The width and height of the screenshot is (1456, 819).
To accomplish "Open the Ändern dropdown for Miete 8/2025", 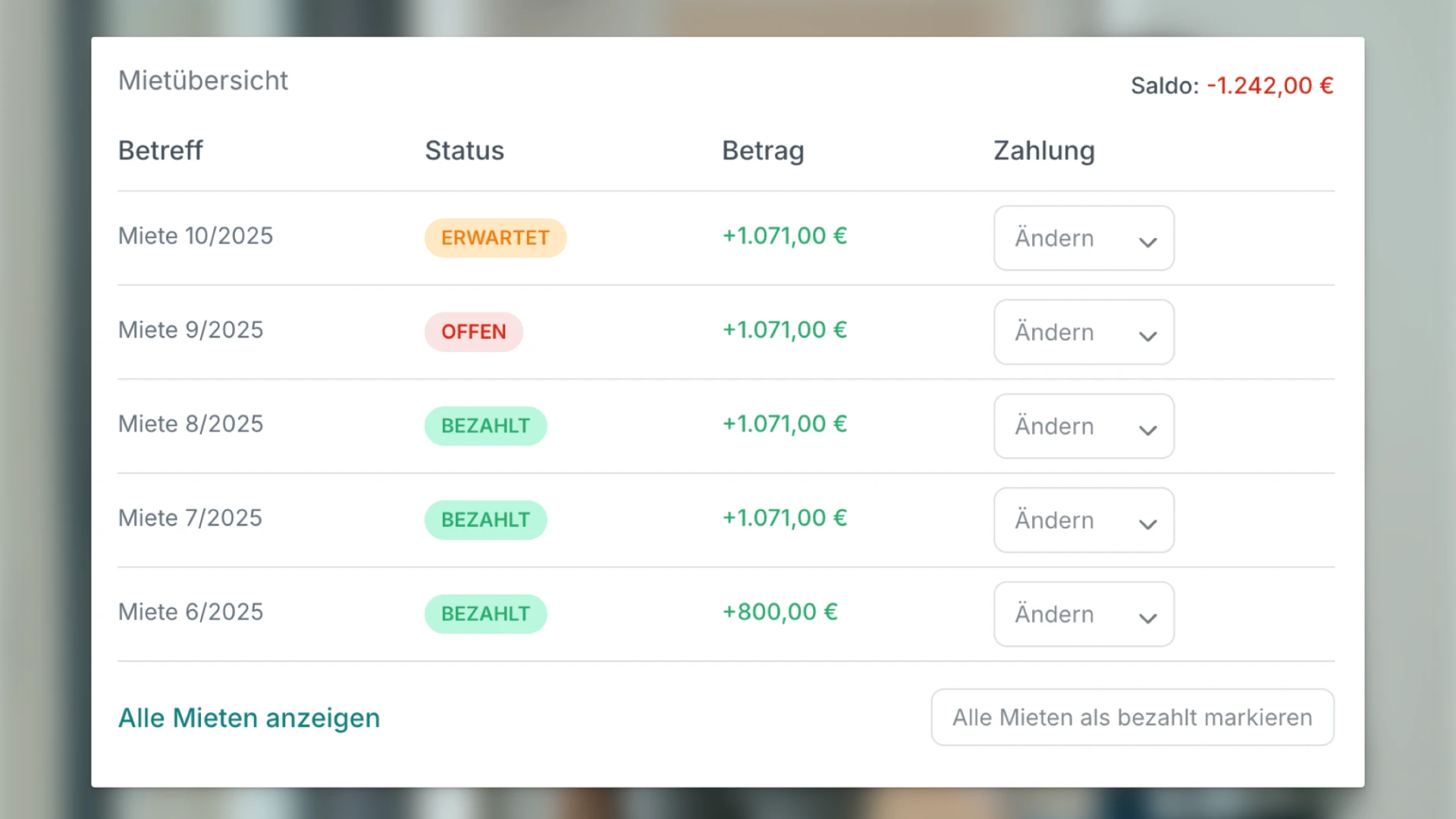I will [1084, 426].
